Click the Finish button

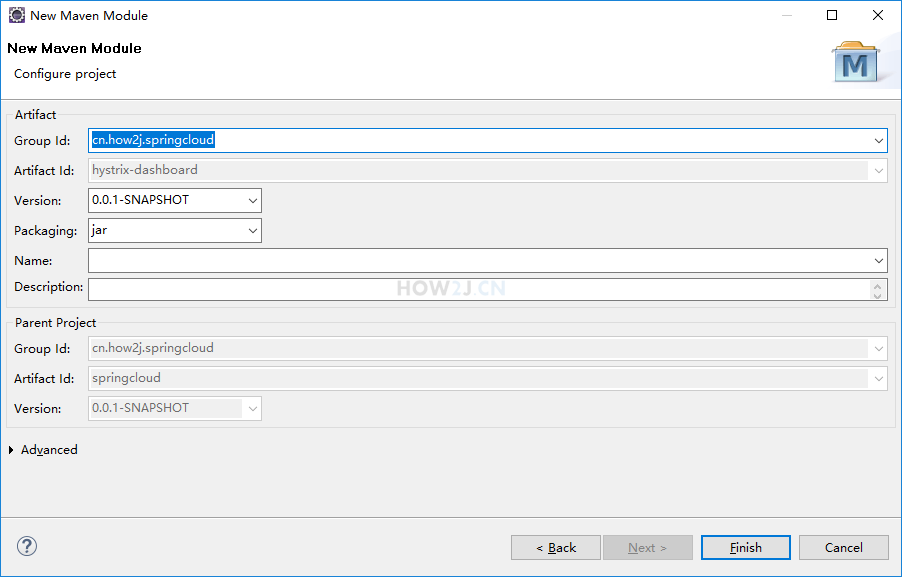pyautogui.click(x=746, y=548)
